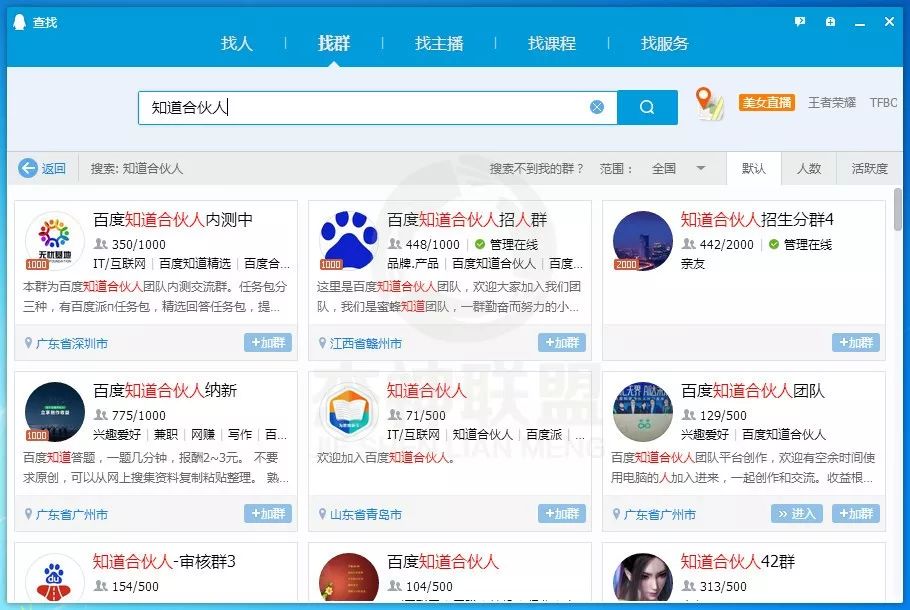Switch to 找主播 tab
Screen dimensions: 910x610
point(439,44)
